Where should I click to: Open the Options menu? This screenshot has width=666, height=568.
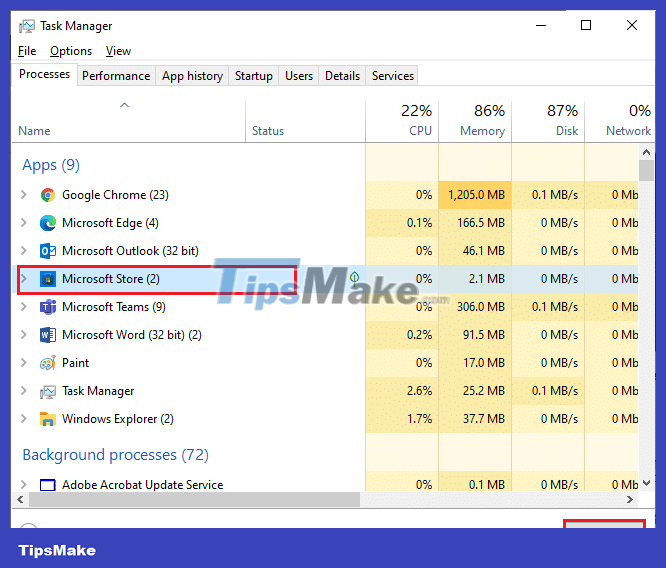tap(71, 51)
